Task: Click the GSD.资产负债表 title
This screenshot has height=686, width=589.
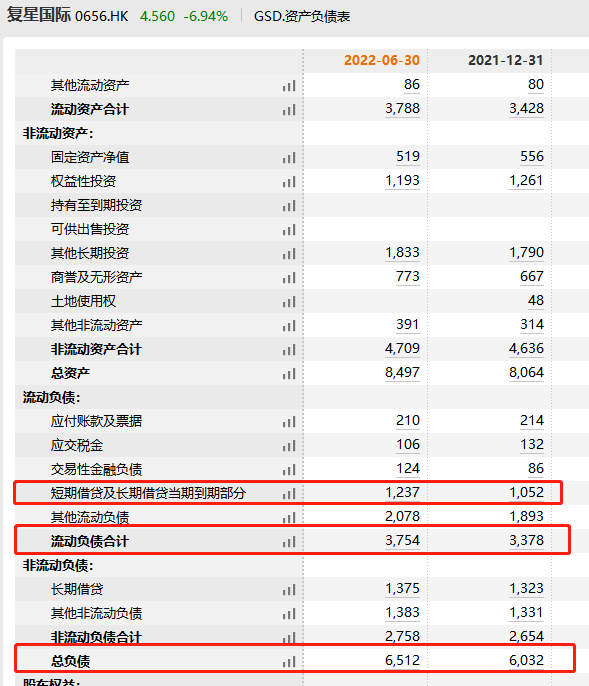Action: (302, 17)
